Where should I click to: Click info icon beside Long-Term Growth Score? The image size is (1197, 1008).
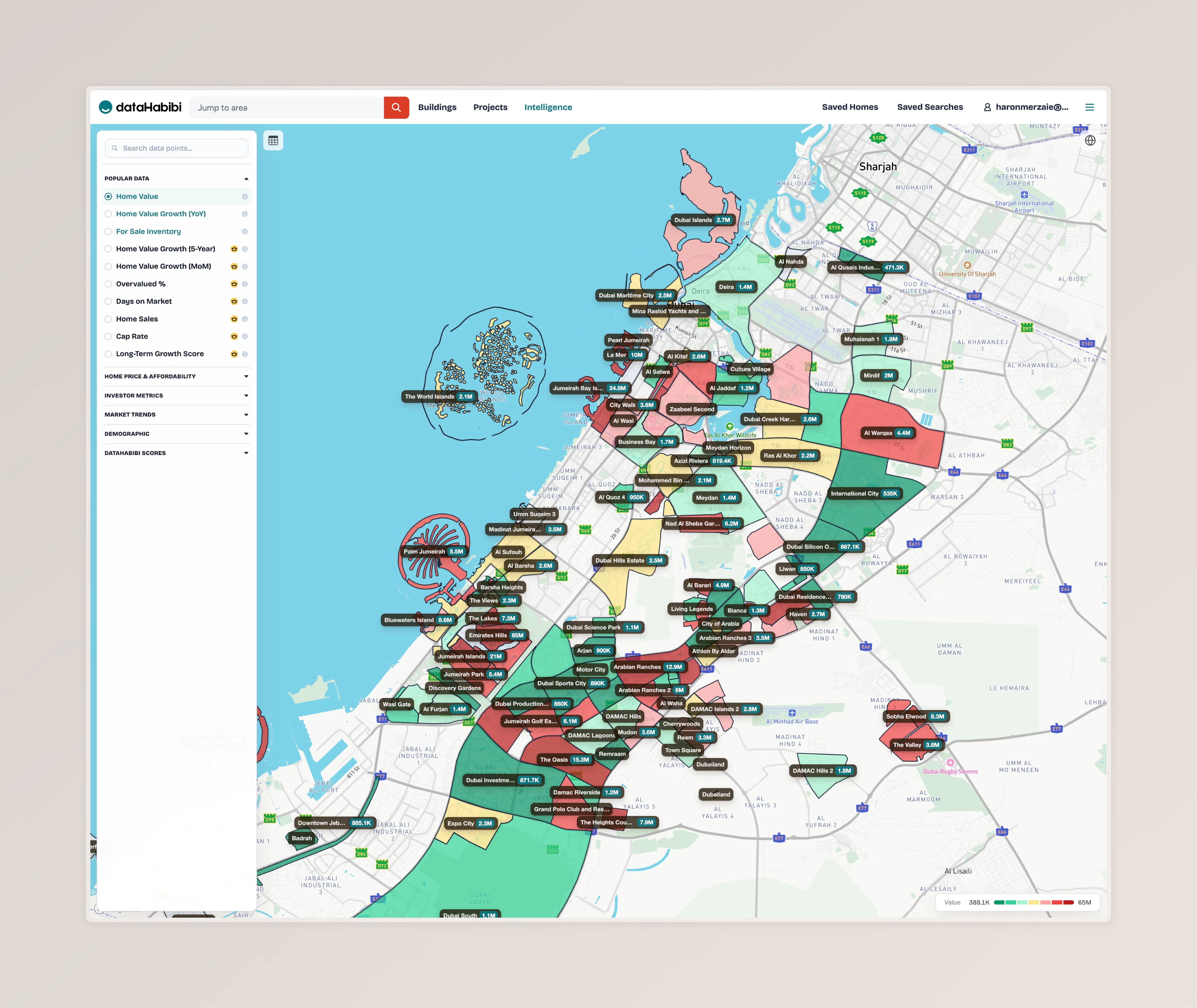tap(245, 354)
